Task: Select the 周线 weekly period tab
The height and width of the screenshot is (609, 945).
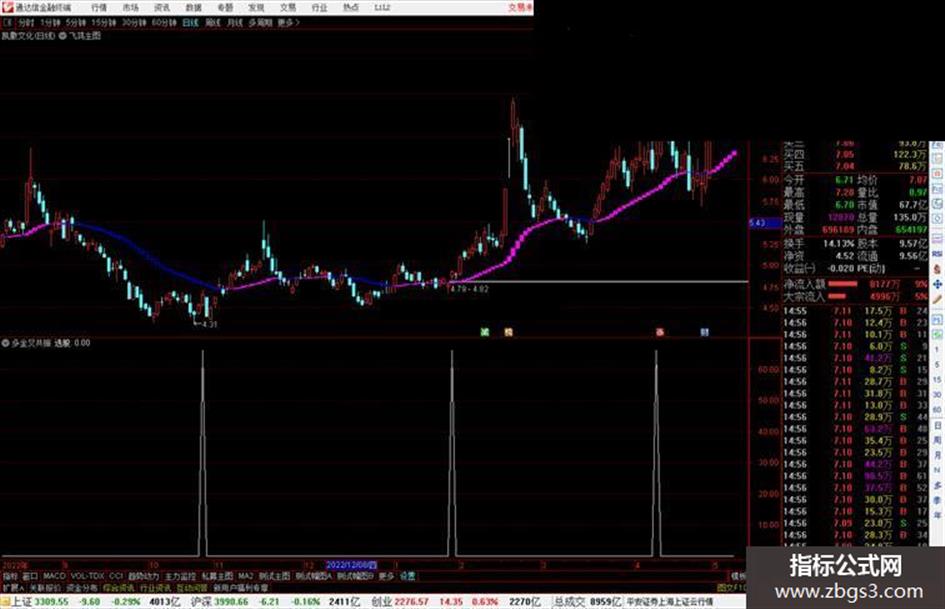Action: 213,23
